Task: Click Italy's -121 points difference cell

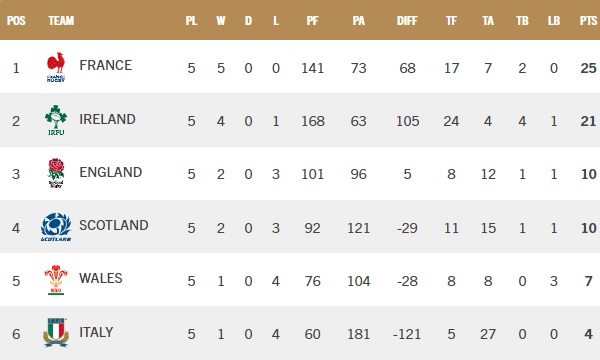Action: click(407, 334)
